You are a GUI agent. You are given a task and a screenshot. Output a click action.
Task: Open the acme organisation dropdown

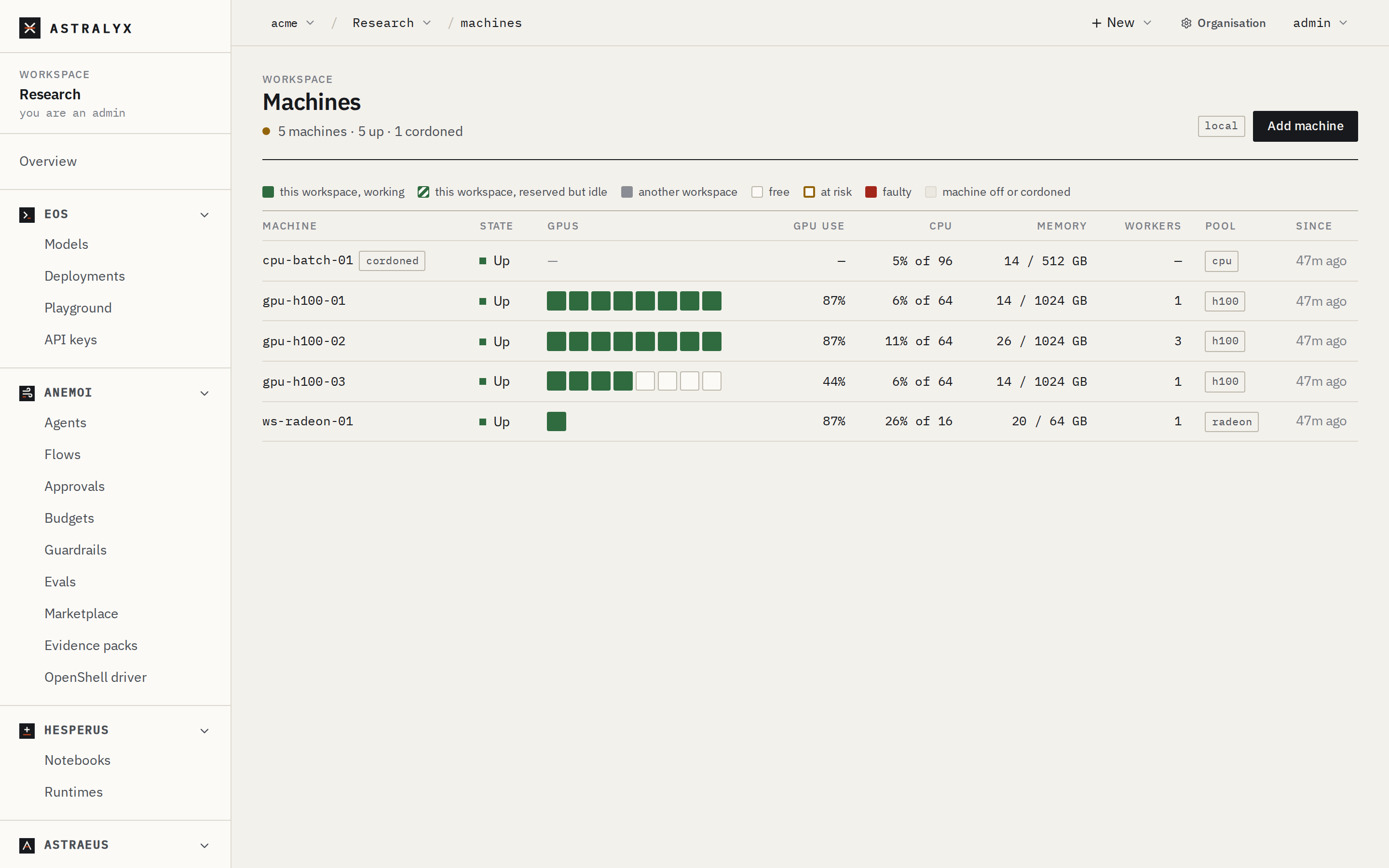293,23
